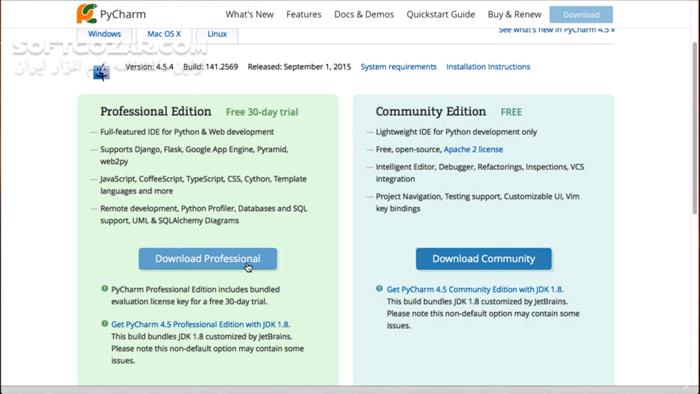Go to Docs & Demos

point(364,14)
